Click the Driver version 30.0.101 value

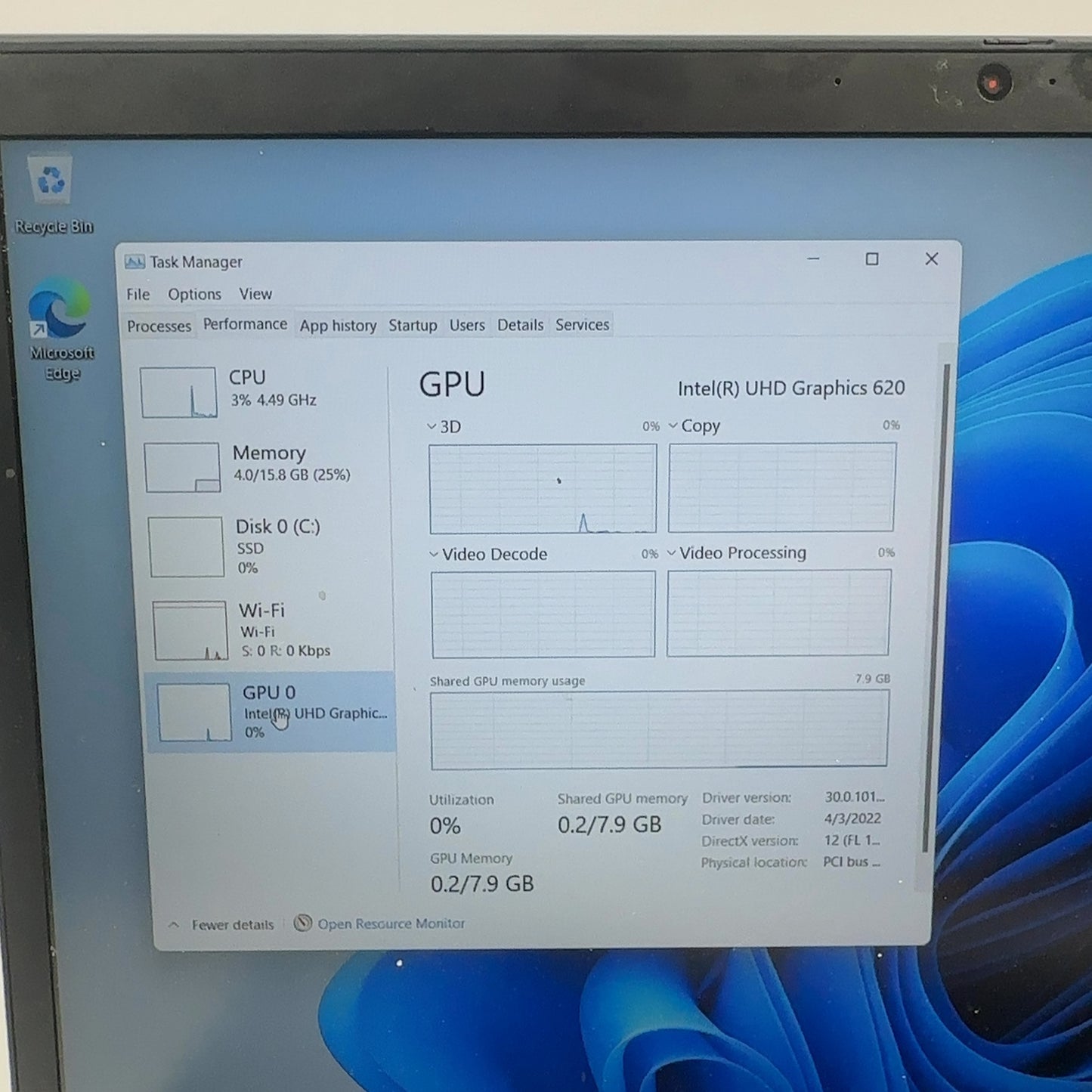click(855, 797)
